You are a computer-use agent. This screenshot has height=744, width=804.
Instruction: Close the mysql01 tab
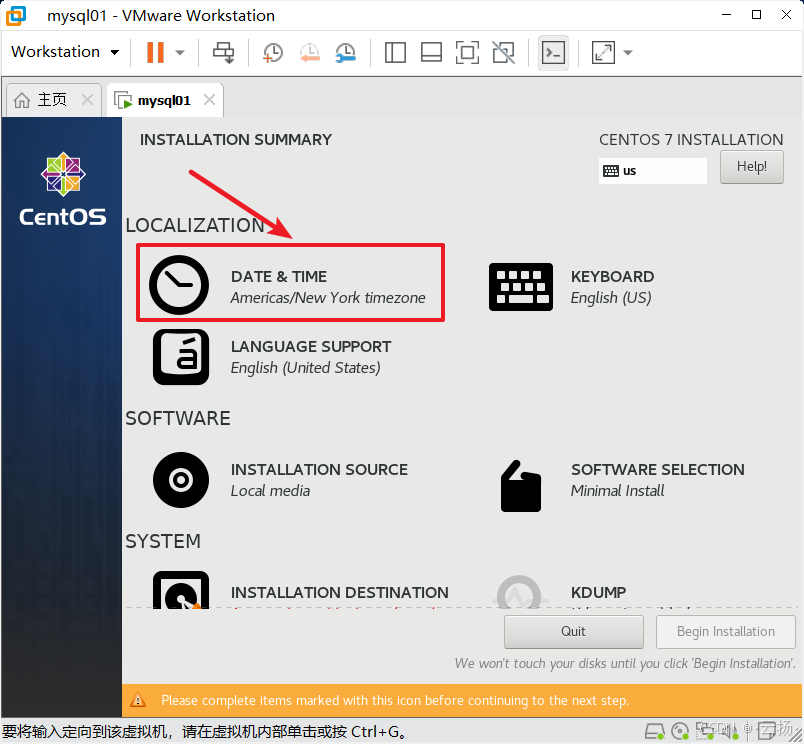pos(209,99)
